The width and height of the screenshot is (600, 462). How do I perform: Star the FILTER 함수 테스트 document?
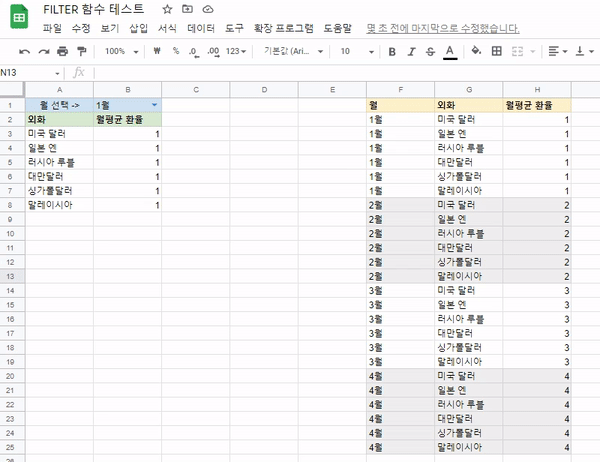167,9
